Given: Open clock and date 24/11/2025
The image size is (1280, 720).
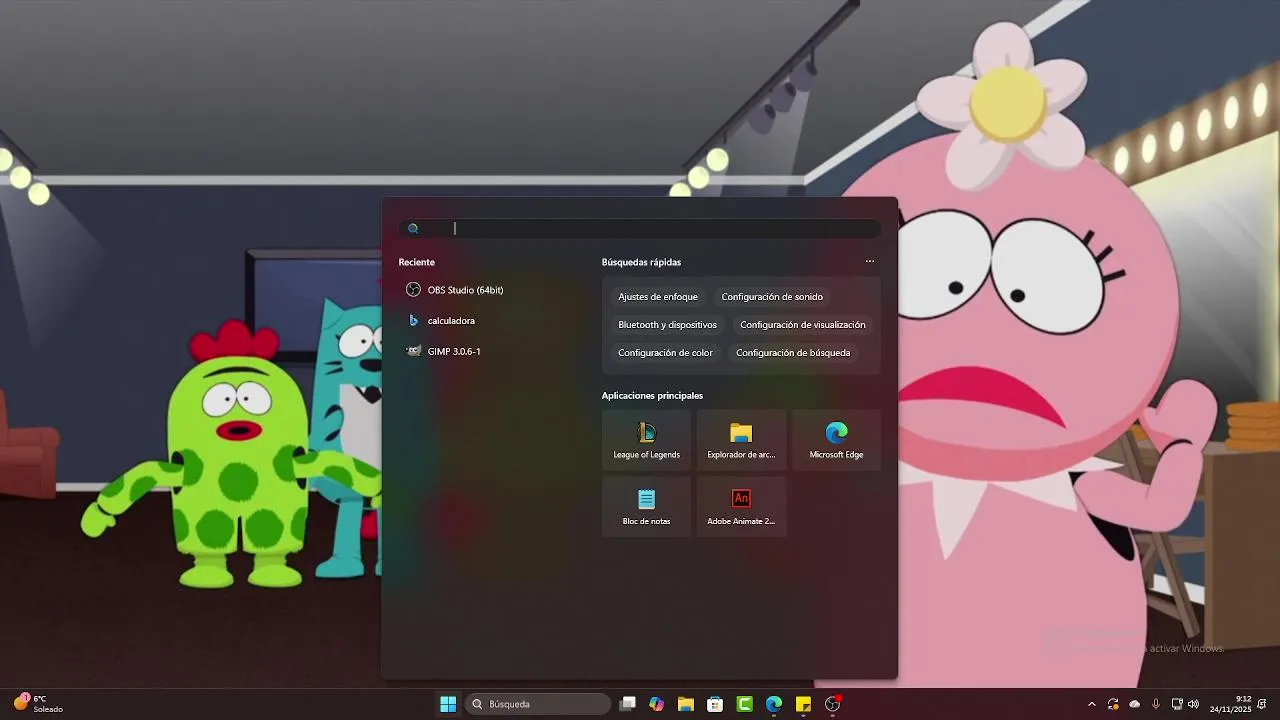Looking at the screenshot, I should click(1230, 704).
